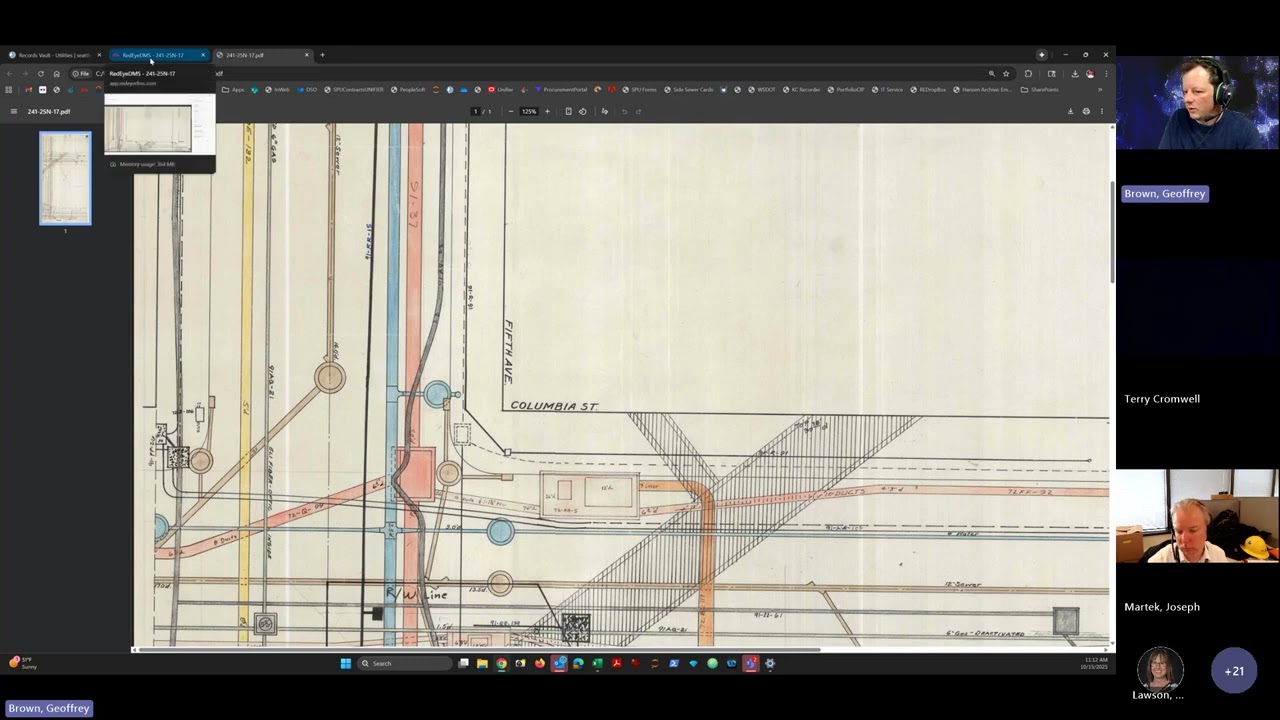Open browser extensions puzzle icon
Screen dimensions: 1280x720
[x=1028, y=73]
